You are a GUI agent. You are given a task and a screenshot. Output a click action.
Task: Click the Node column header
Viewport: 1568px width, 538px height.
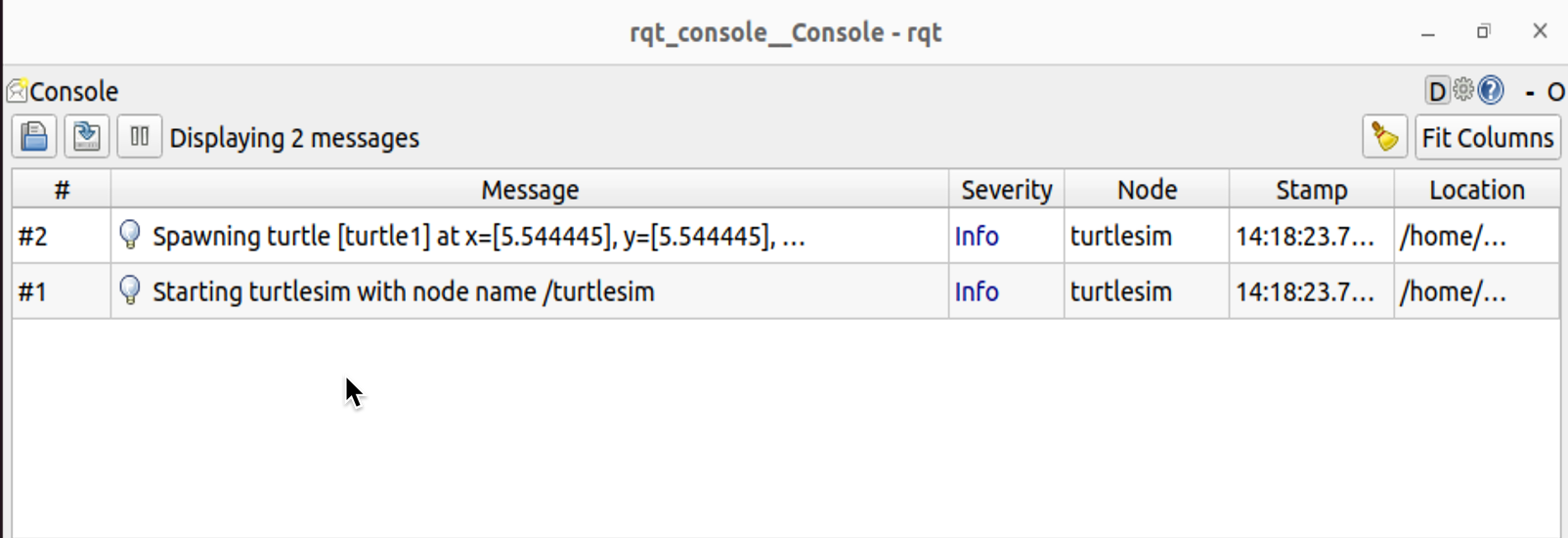point(1147,190)
